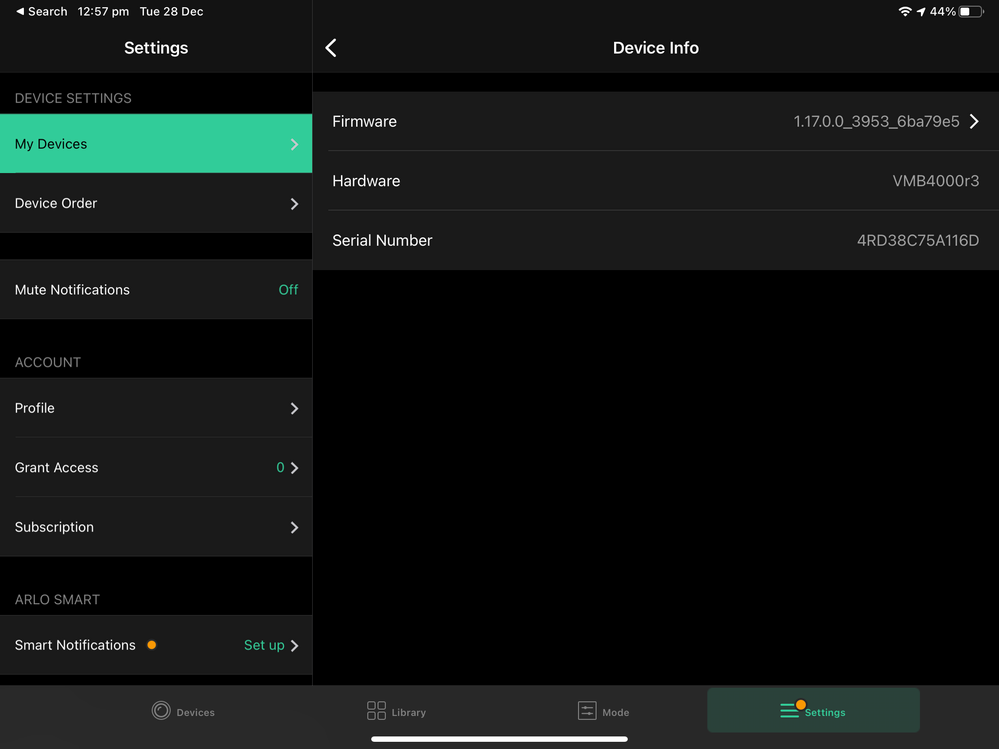Open the Grant Access row label
The width and height of the screenshot is (999, 749).
pos(57,467)
